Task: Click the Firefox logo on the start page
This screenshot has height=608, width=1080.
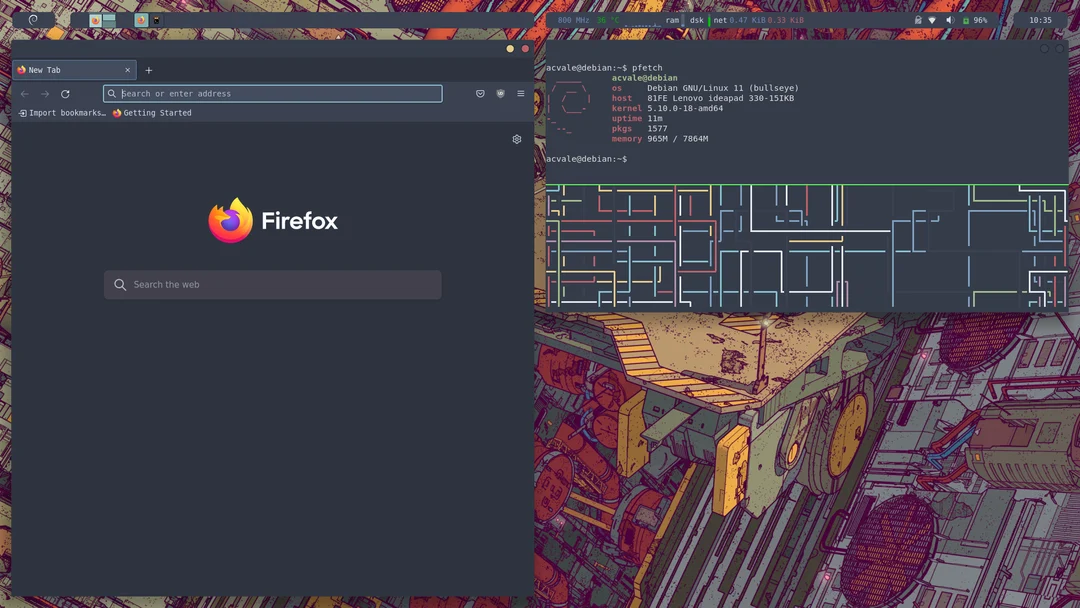Action: (x=231, y=220)
